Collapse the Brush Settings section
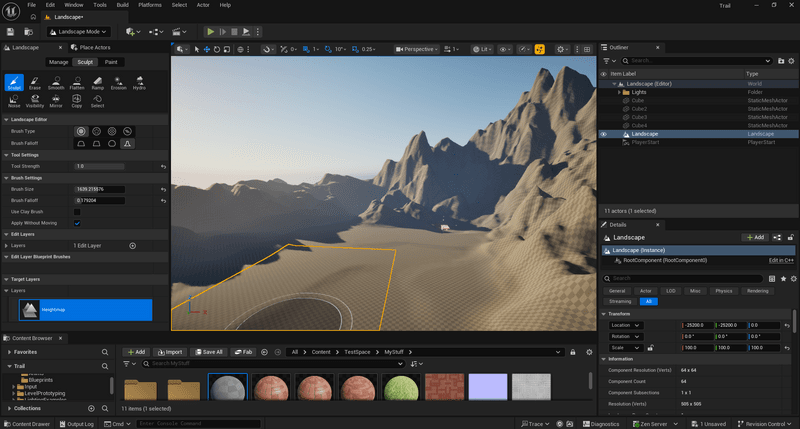The width and height of the screenshot is (800, 429). [6, 178]
